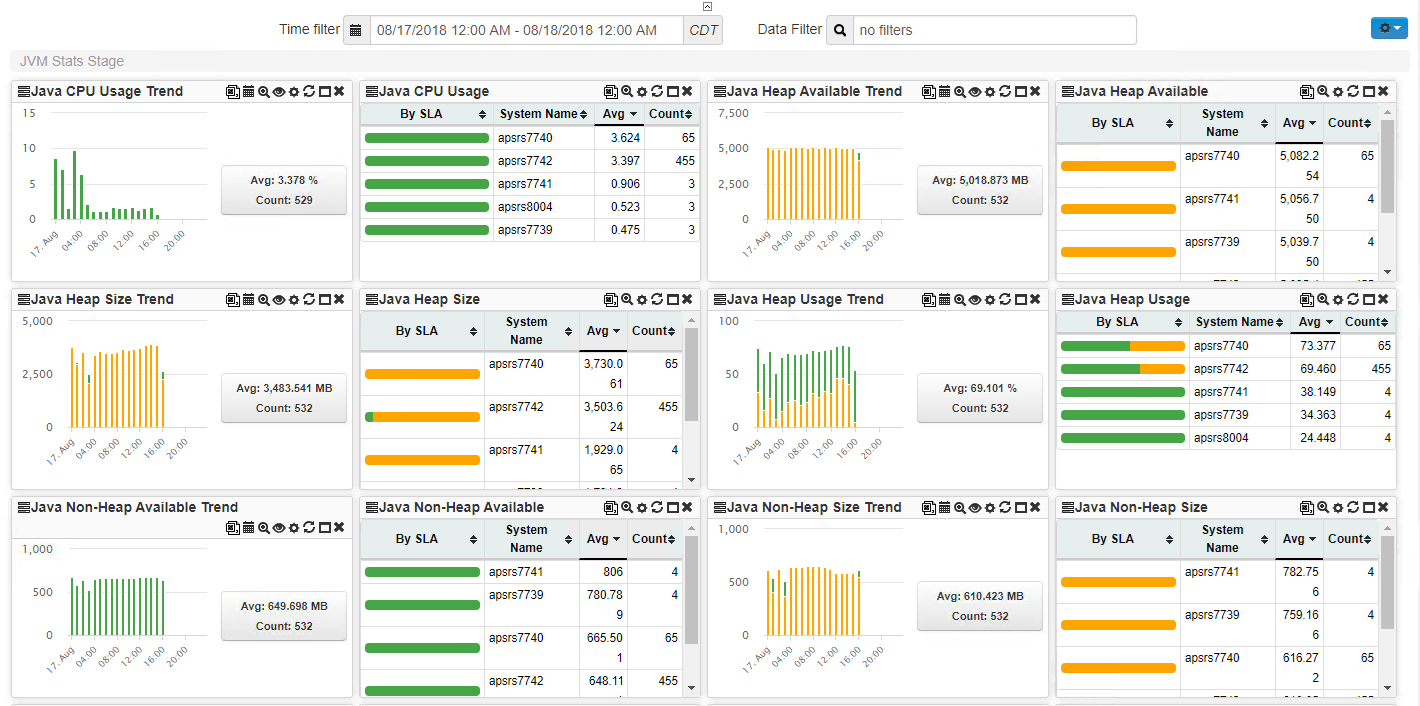Image resolution: width=1420 pixels, height=706 pixels.
Task: Export Java CPU Usage Trend data
Action: tap(233, 91)
